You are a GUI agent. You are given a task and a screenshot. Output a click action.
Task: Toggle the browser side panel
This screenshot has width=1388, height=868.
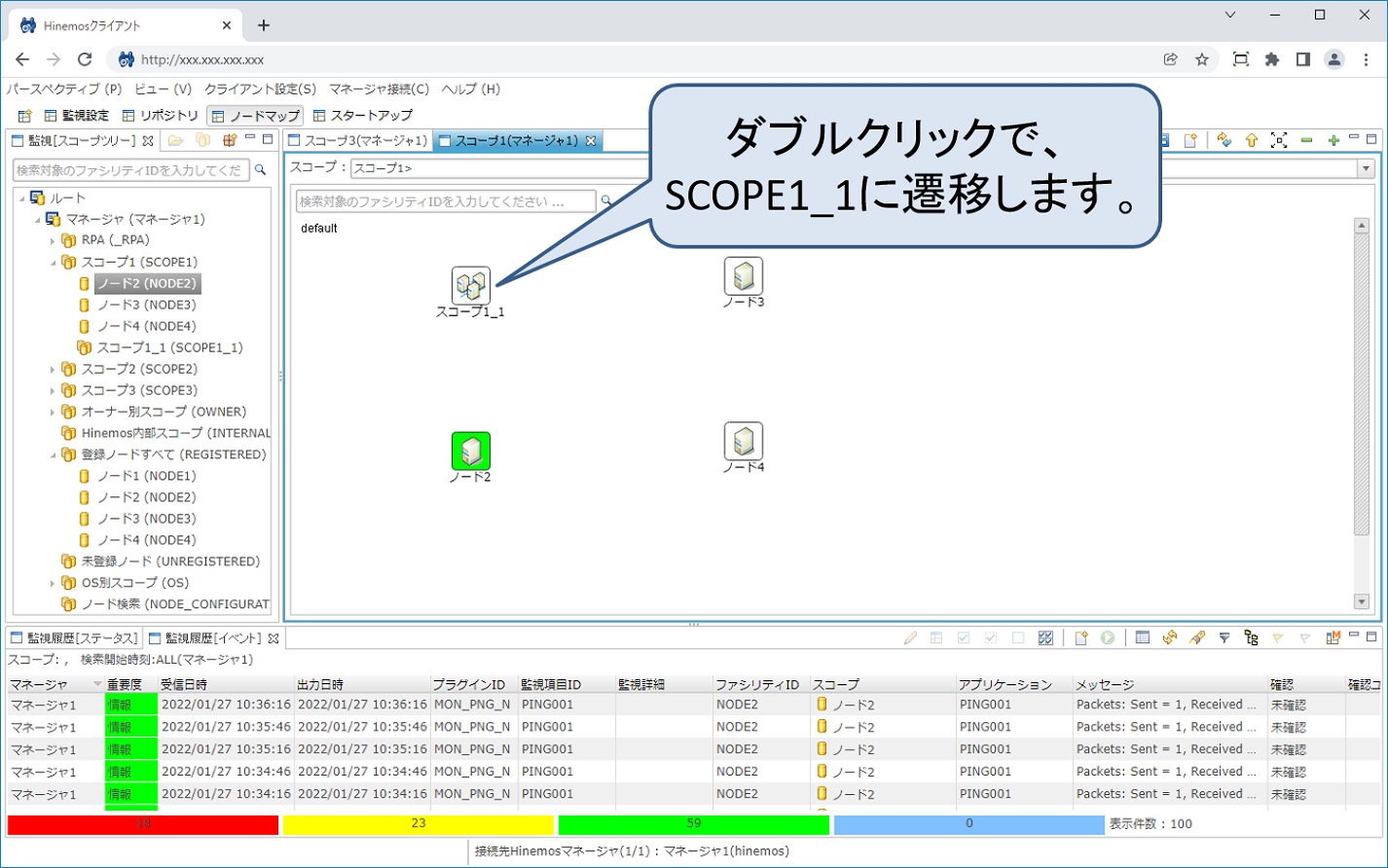pos(1303,59)
